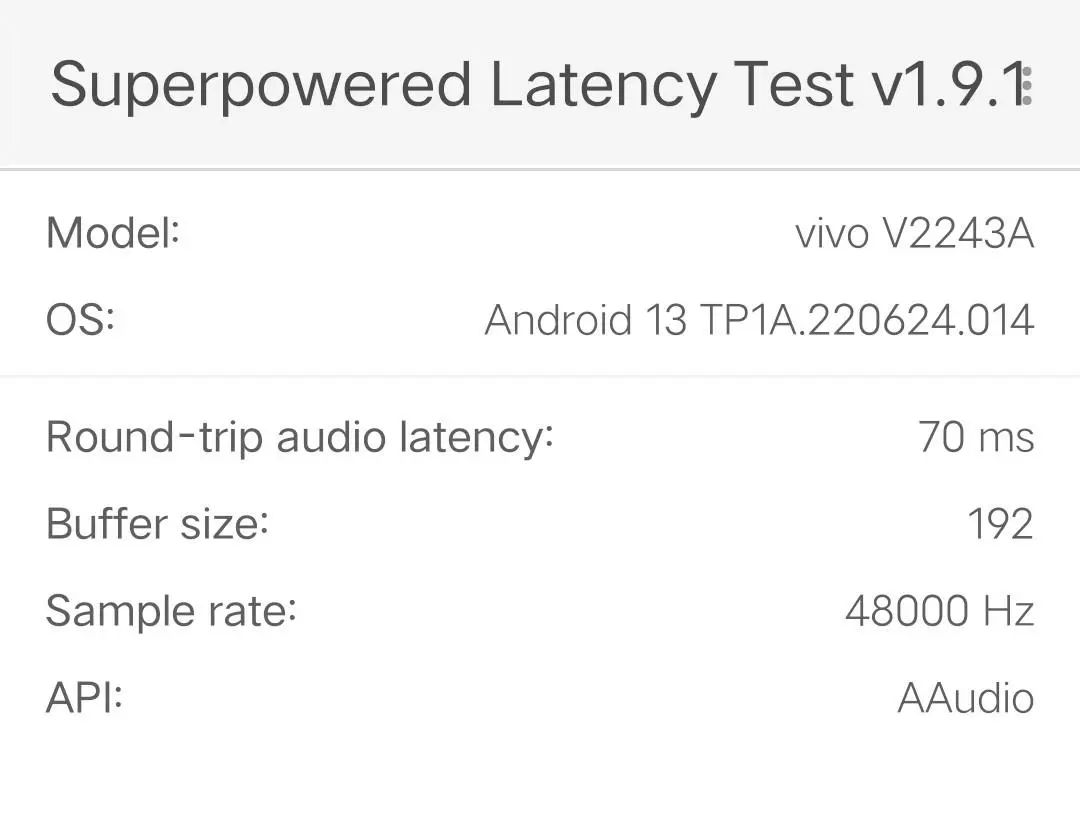1080x814 pixels.
Task: Tap the Hz unit text
Action: [1007, 611]
